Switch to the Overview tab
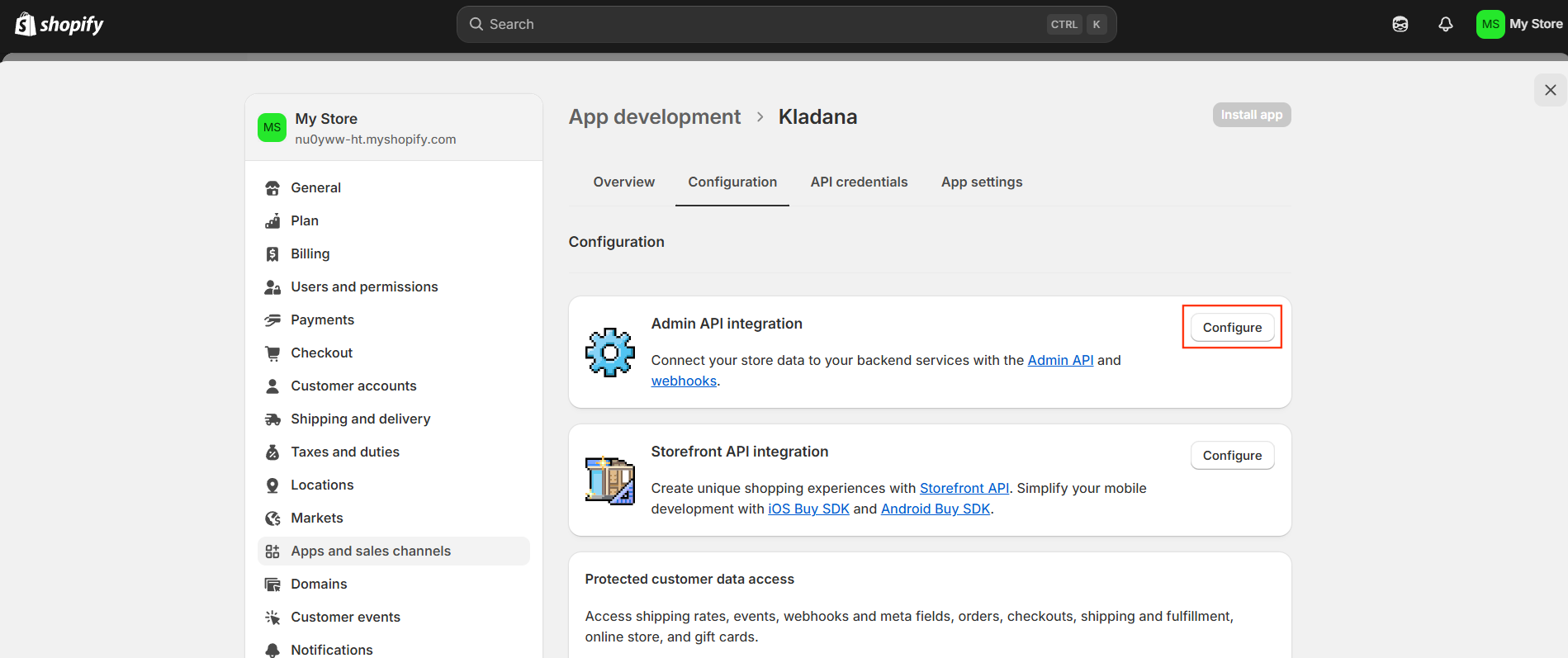 click(x=624, y=182)
